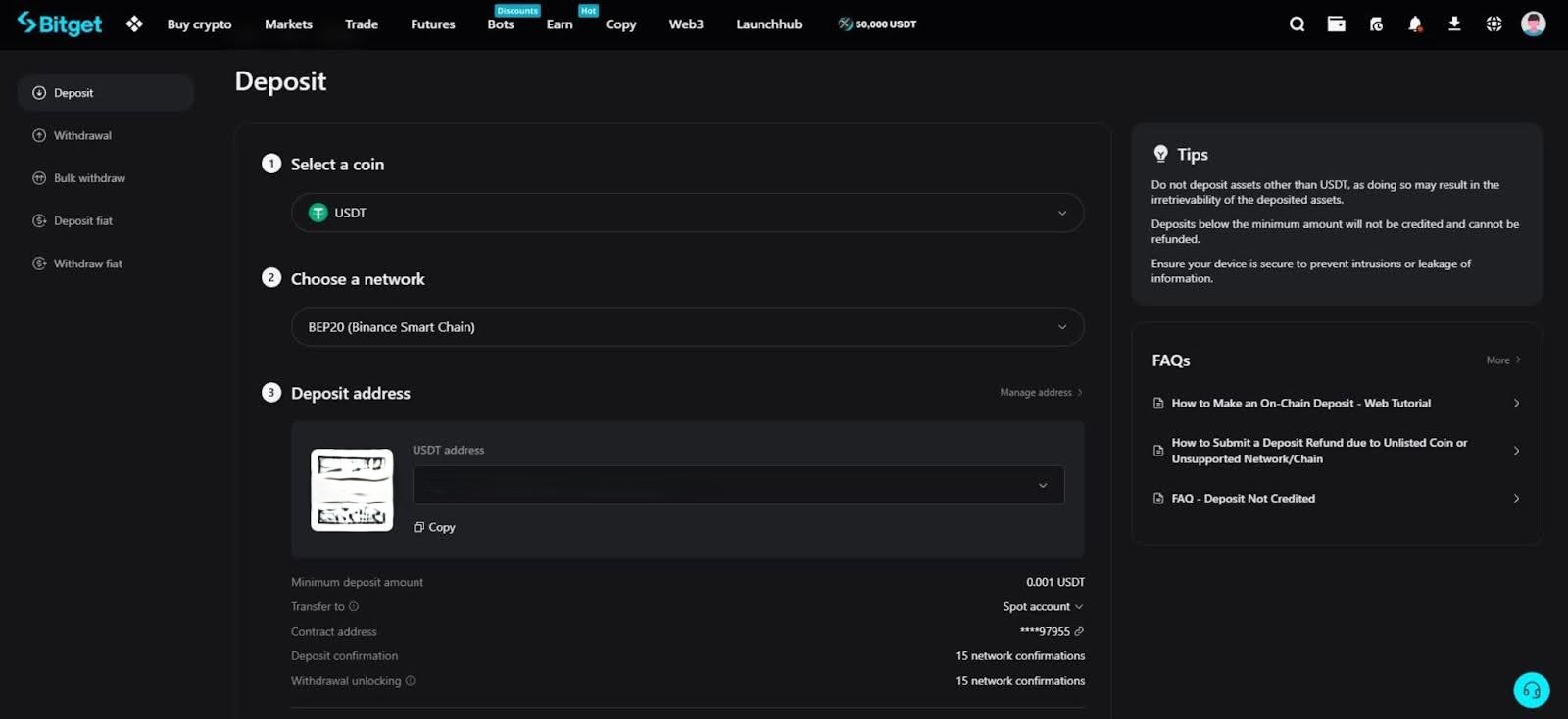The image size is (1568, 719).
Task: Change the Spot account transfer destination
Action: click(1043, 607)
